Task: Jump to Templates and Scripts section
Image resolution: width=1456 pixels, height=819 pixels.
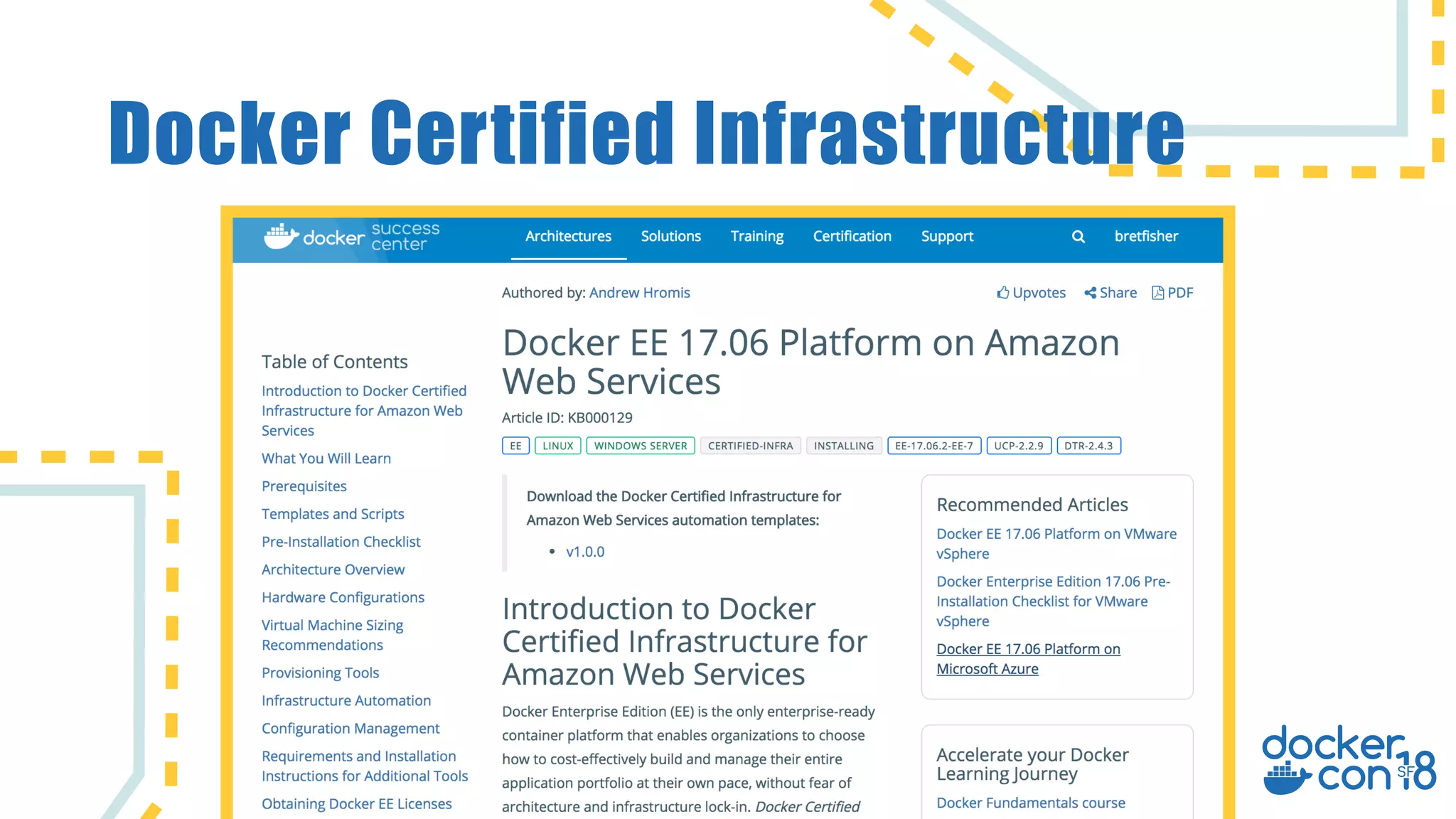Action: point(333,514)
